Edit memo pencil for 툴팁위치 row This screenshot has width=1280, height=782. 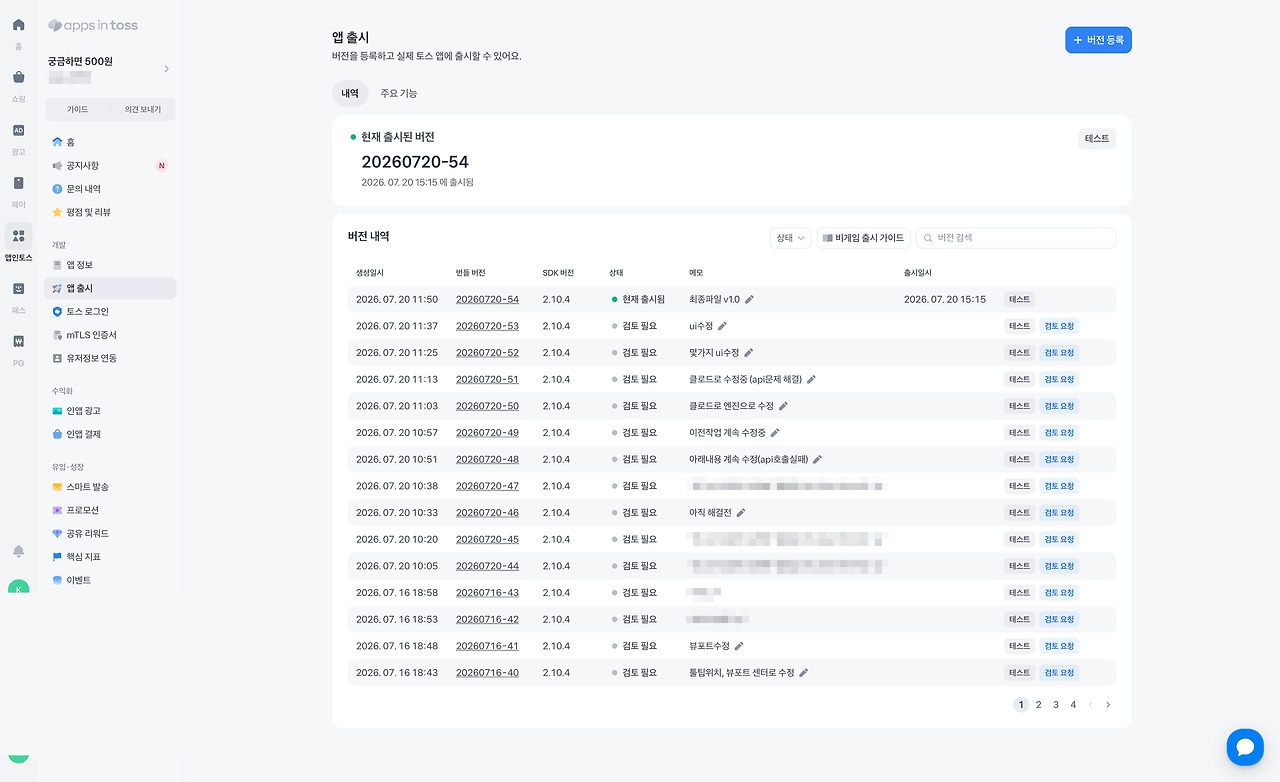pyautogui.click(x=803, y=673)
